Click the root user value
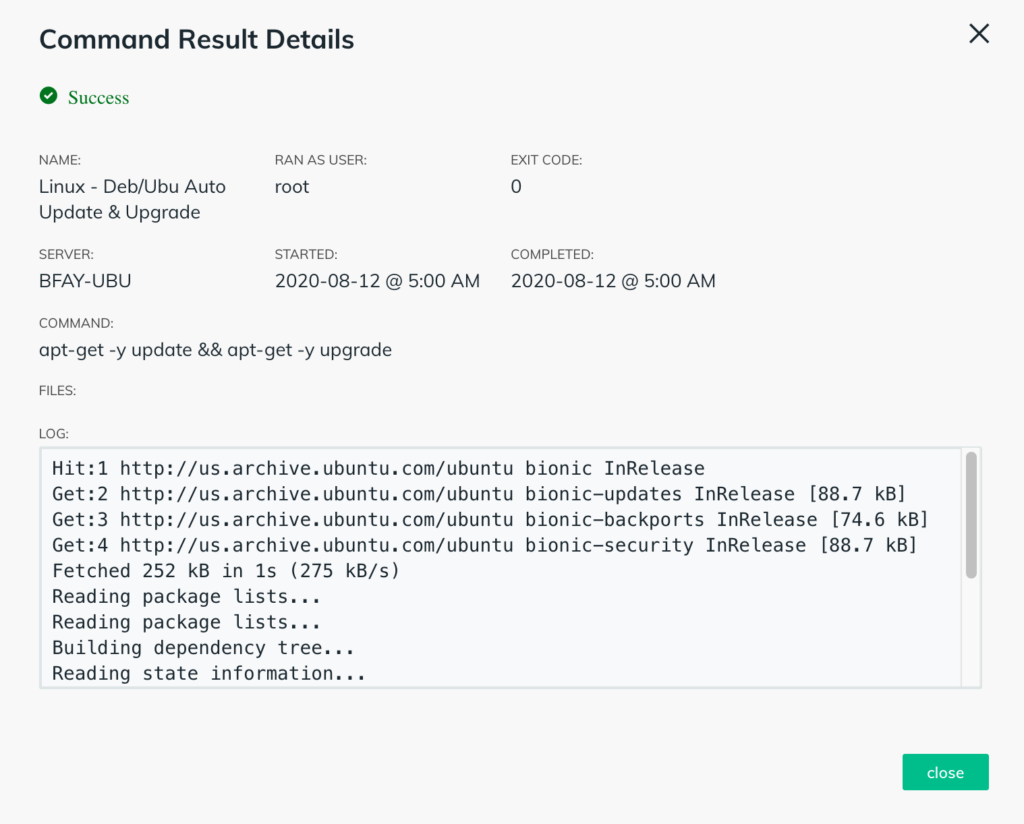This screenshot has height=824, width=1024. click(292, 186)
